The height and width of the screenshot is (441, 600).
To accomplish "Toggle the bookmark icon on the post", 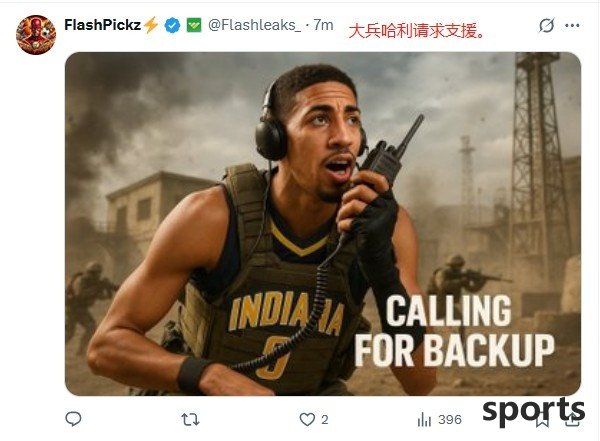I will [x=542, y=420].
